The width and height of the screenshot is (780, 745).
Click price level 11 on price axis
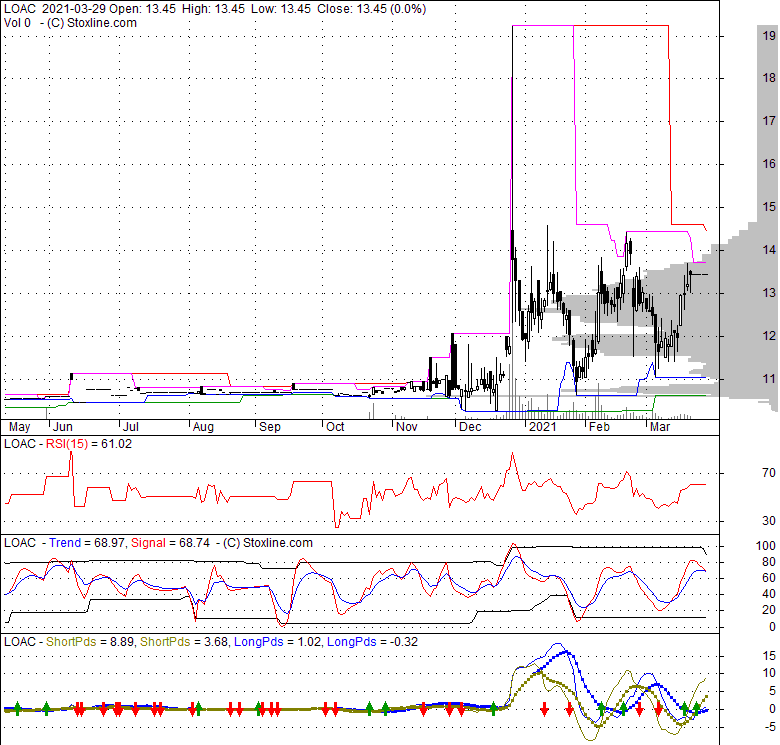point(769,378)
